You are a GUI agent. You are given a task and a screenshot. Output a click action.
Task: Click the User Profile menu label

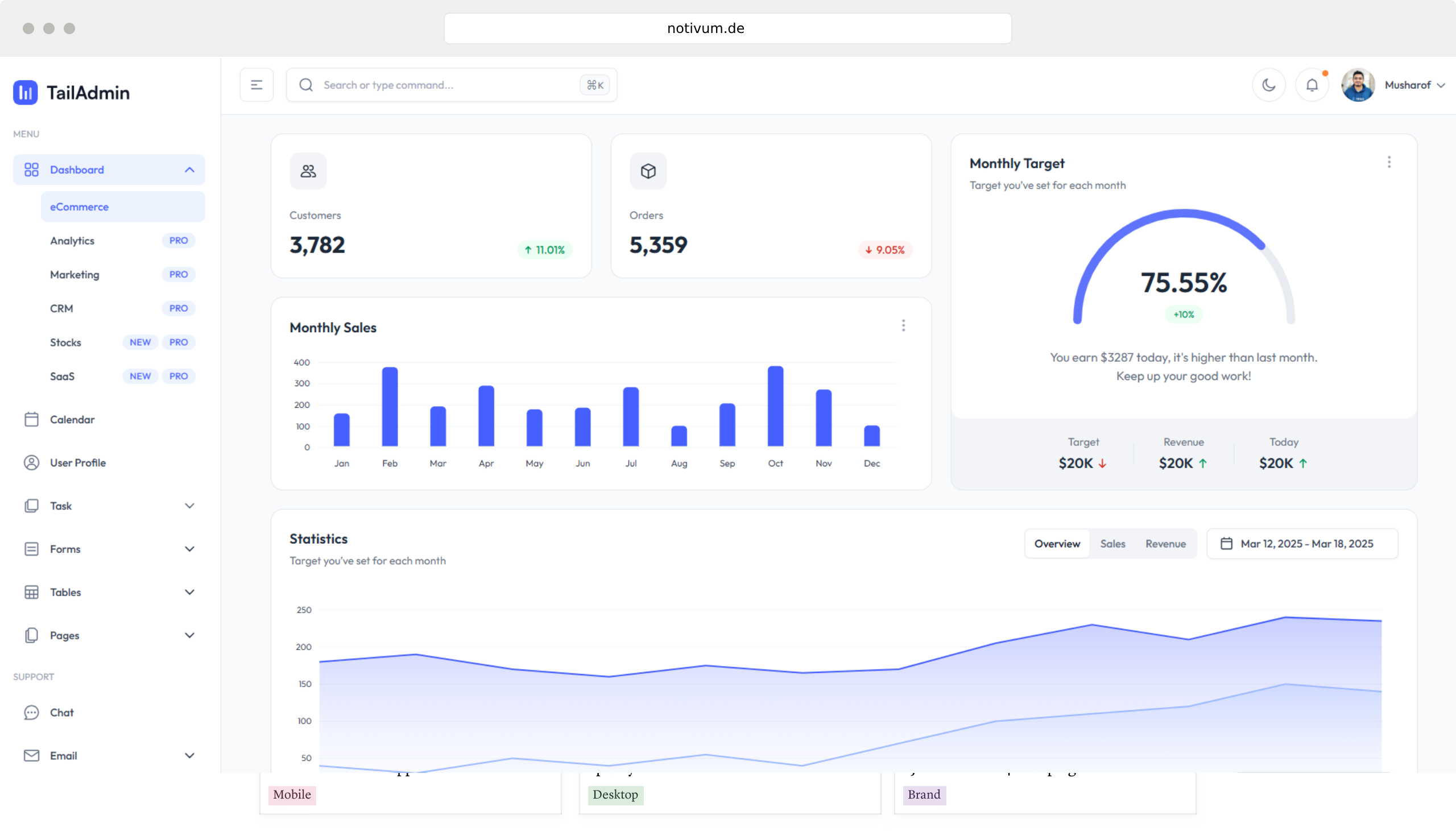click(78, 463)
